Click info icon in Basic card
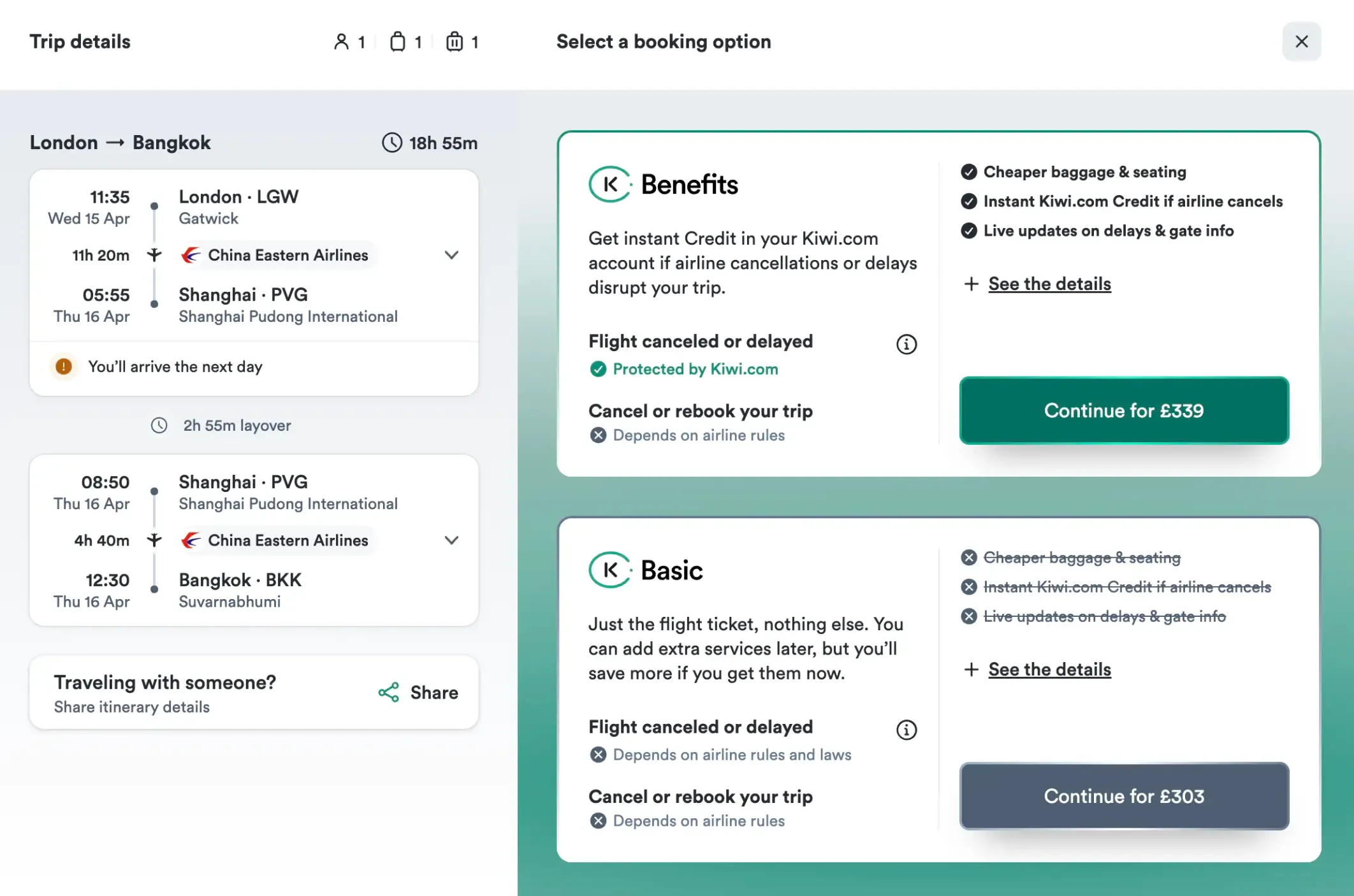This screenshot has width=1354, height=896. [x=906, y=730]
